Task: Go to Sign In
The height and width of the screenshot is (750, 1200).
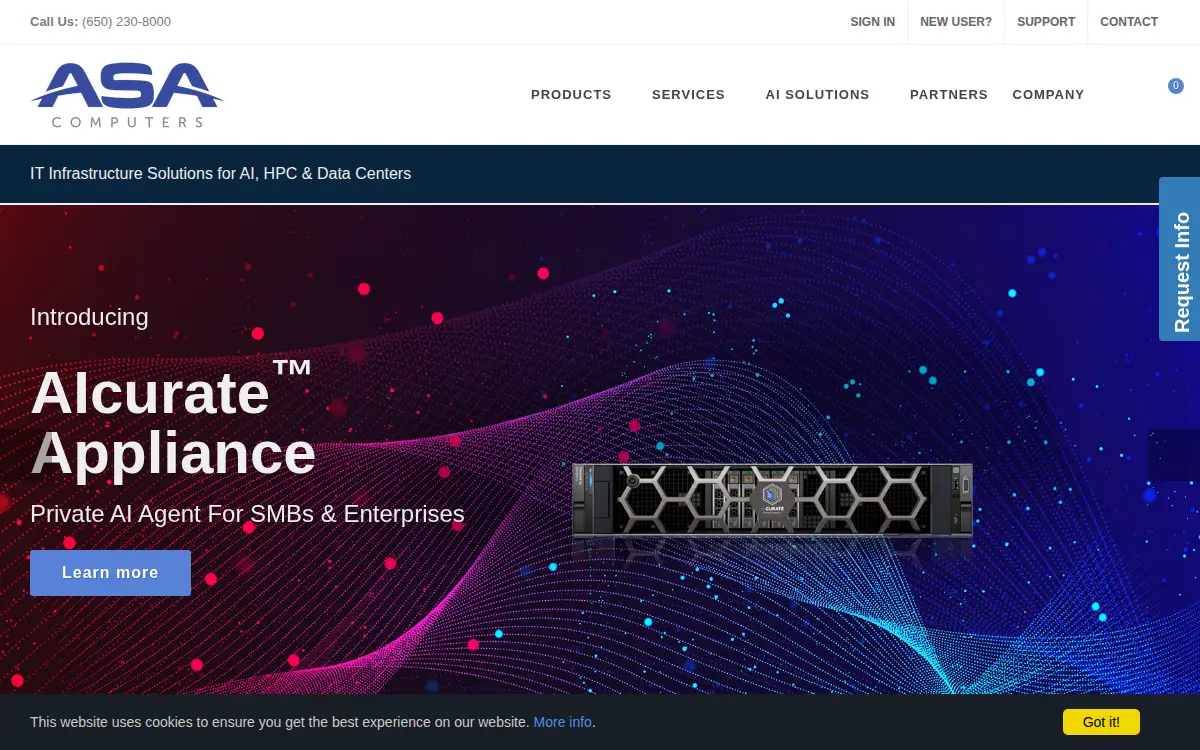Action: pyautogui.click(x=872, y=22)
